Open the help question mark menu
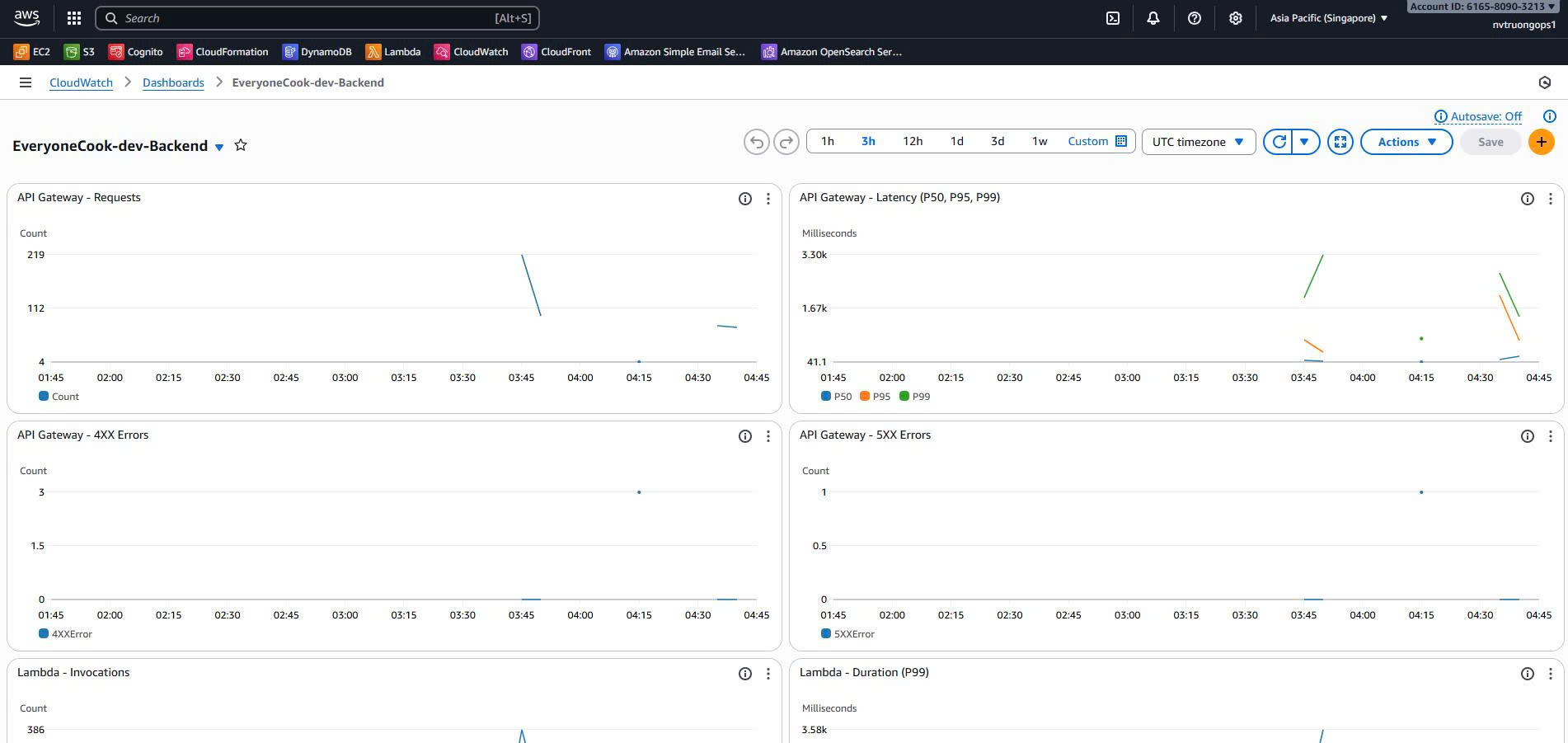Image resolution: width=1568 pixels, height=743 pixels. pyautogui.click(x=1195, y=18)
